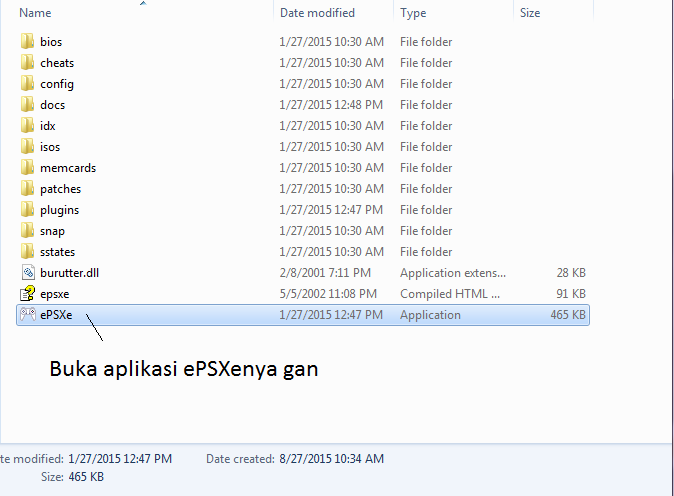Select the file name 'plugins'

coord(60,211)
